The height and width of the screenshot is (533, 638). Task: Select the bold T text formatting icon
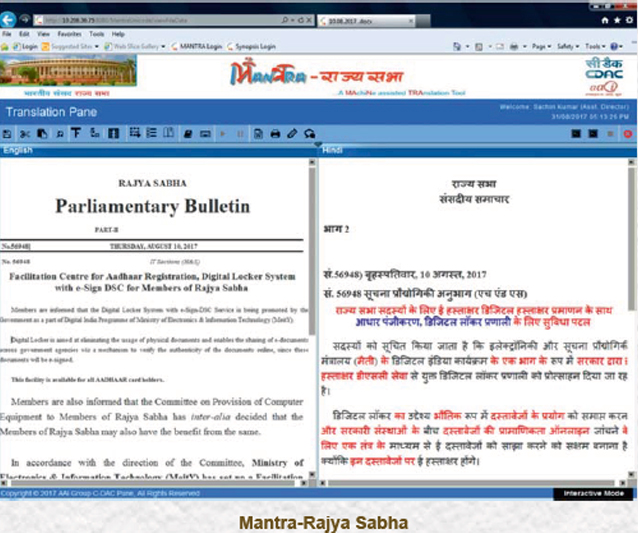point(76,134)
